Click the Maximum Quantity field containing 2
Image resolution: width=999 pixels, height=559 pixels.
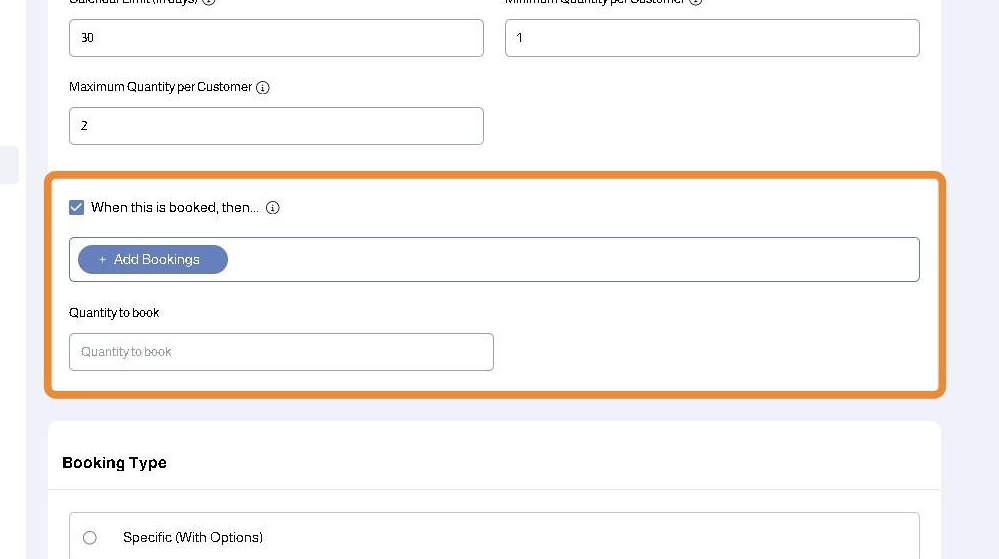tap(276, 126)
